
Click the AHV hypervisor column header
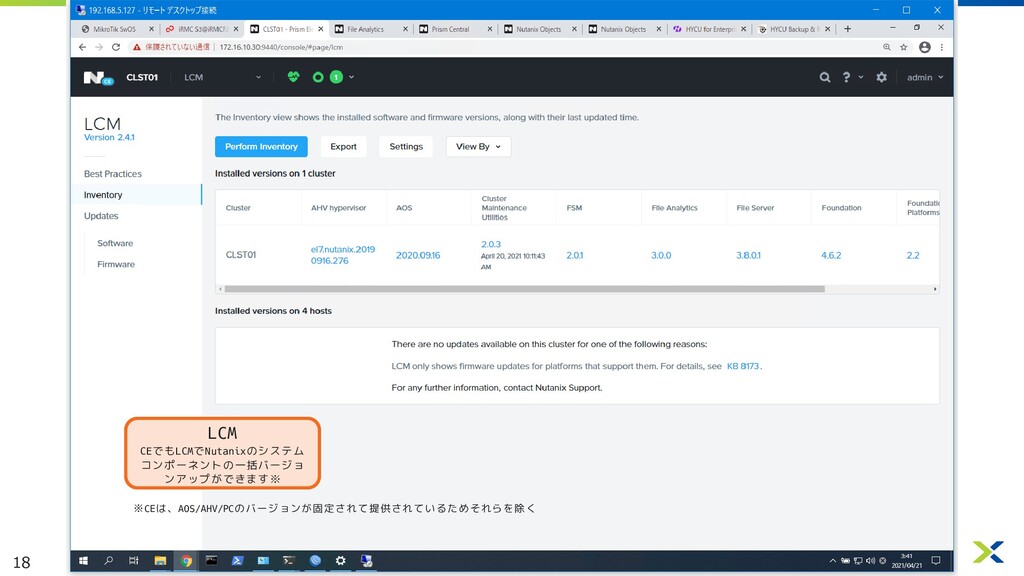tap(338, 208)
